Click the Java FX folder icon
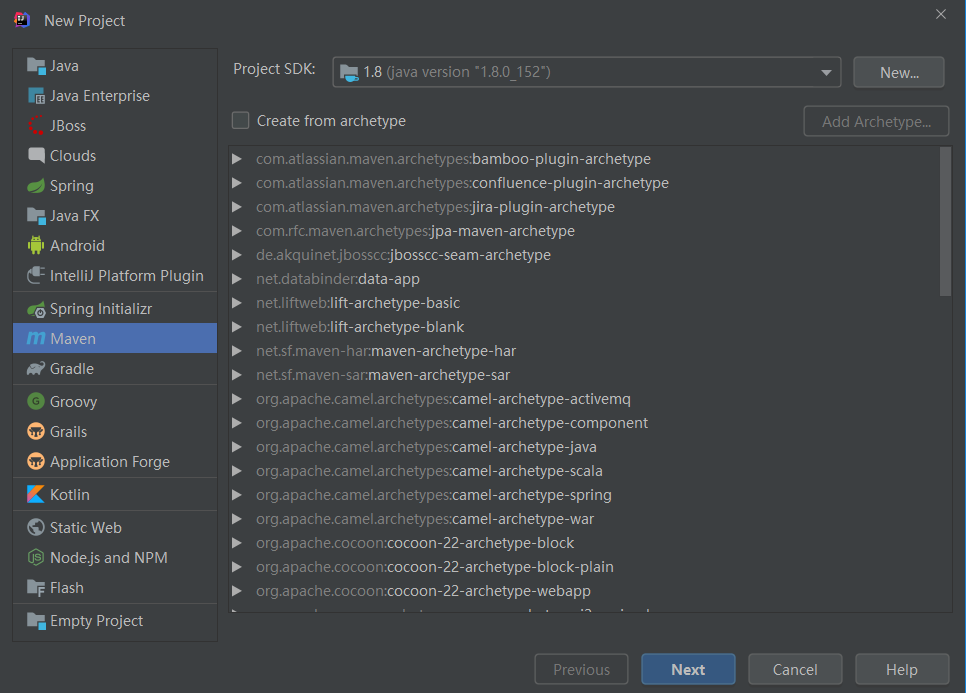The height and width of the screenshot is (693, 966). (36, 216)
